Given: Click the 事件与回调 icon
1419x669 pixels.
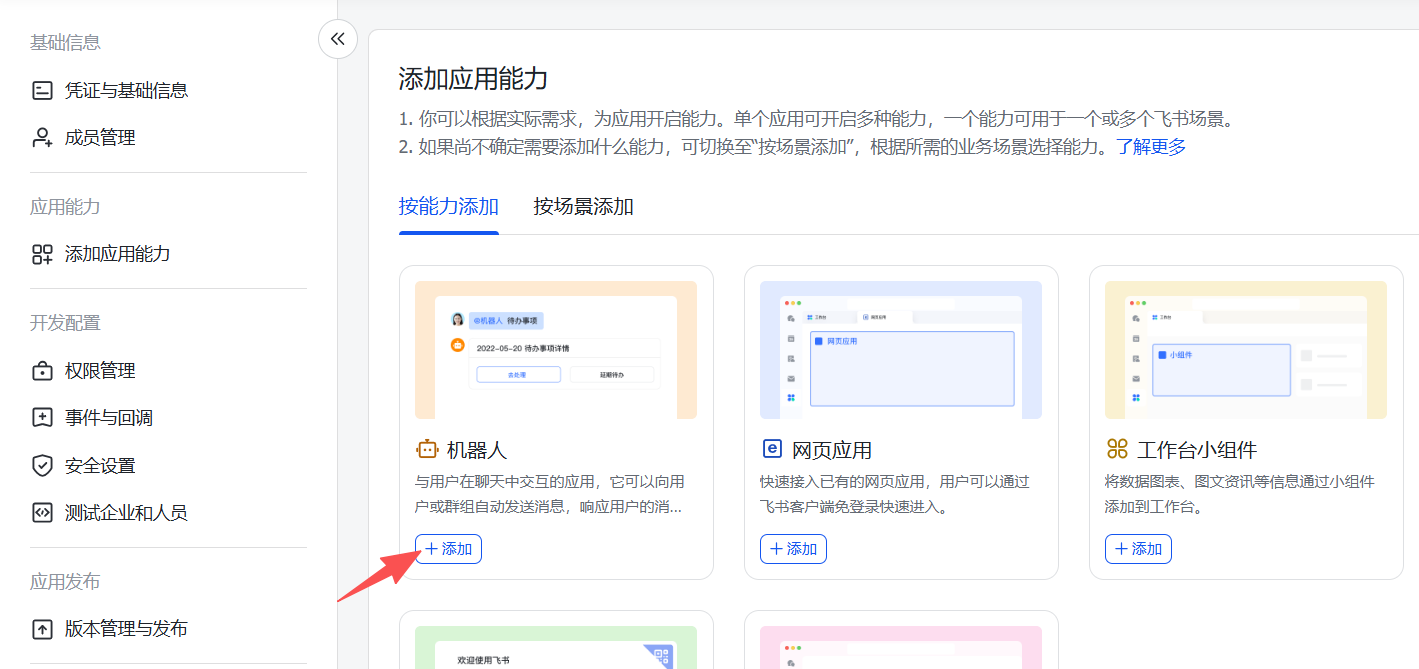Looking at the screenshot, I should click(42, 418).
